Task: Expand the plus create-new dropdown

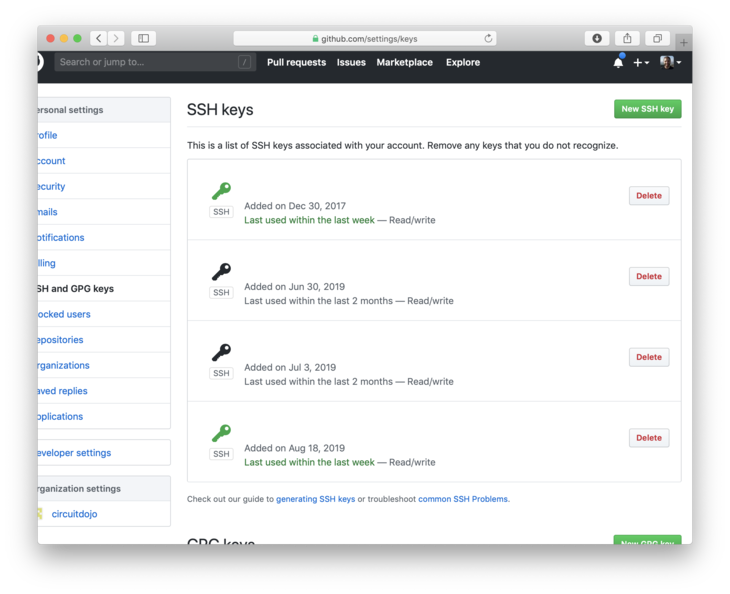Action: coord(641,62)
